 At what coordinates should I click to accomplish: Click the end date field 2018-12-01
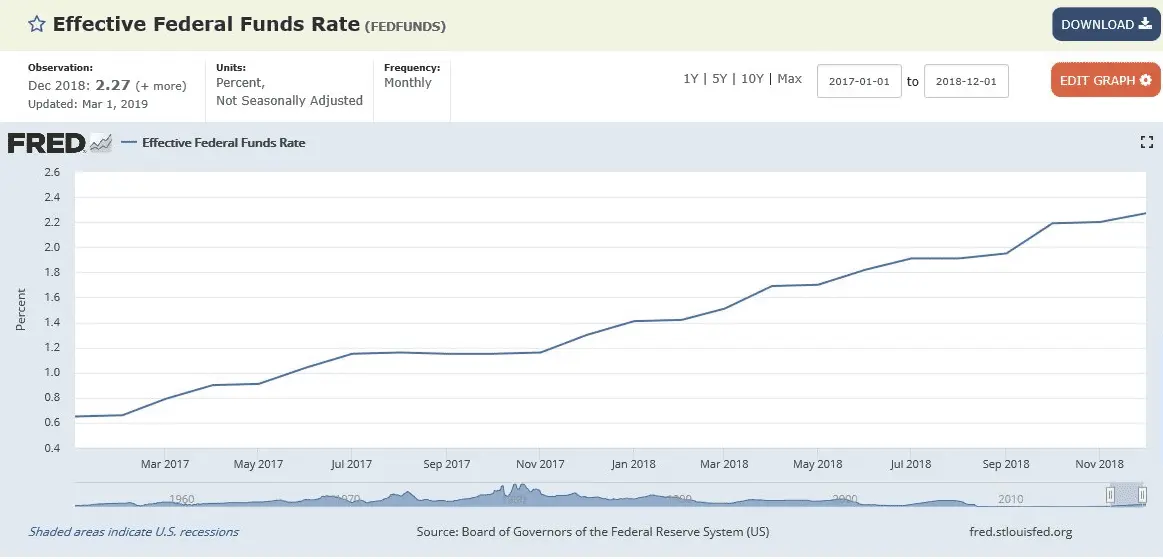(x=966, y=81)
